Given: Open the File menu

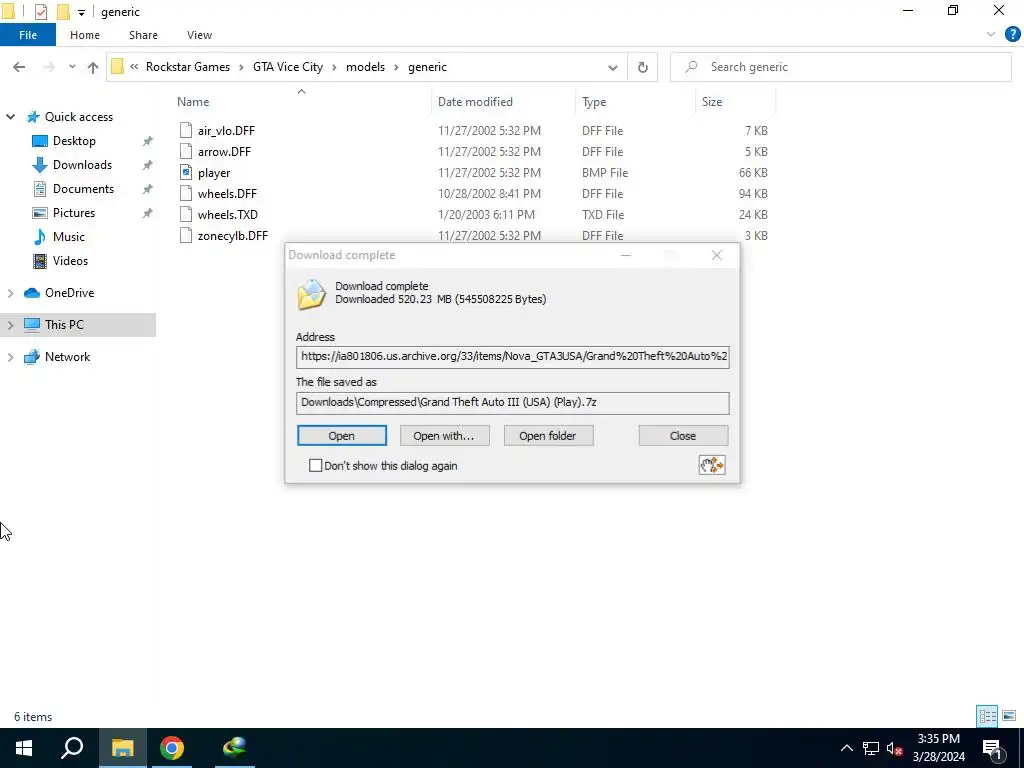Looking at the screenshot, I should (x=27, y=35).
